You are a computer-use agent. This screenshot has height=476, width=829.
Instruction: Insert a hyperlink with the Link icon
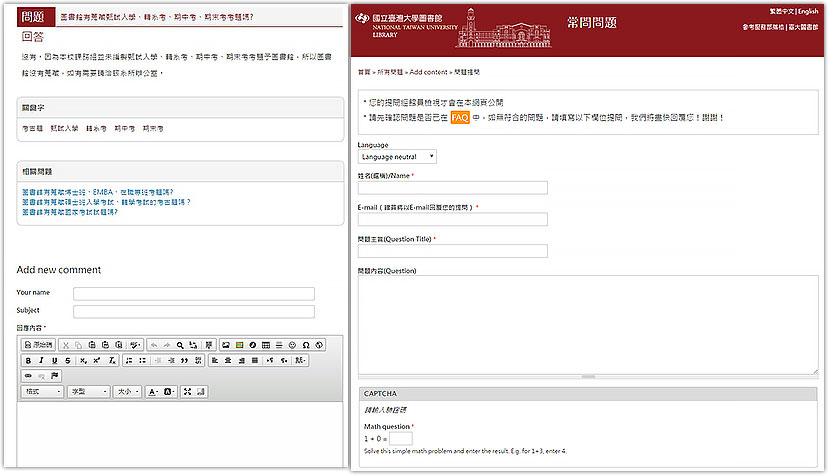tap(28, 376)
